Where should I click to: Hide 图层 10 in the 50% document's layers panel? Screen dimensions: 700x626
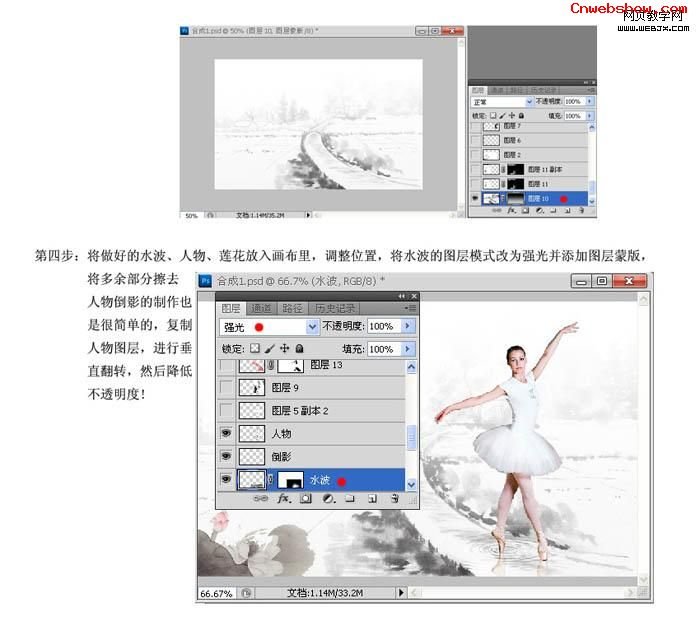[x=475, y=198]
